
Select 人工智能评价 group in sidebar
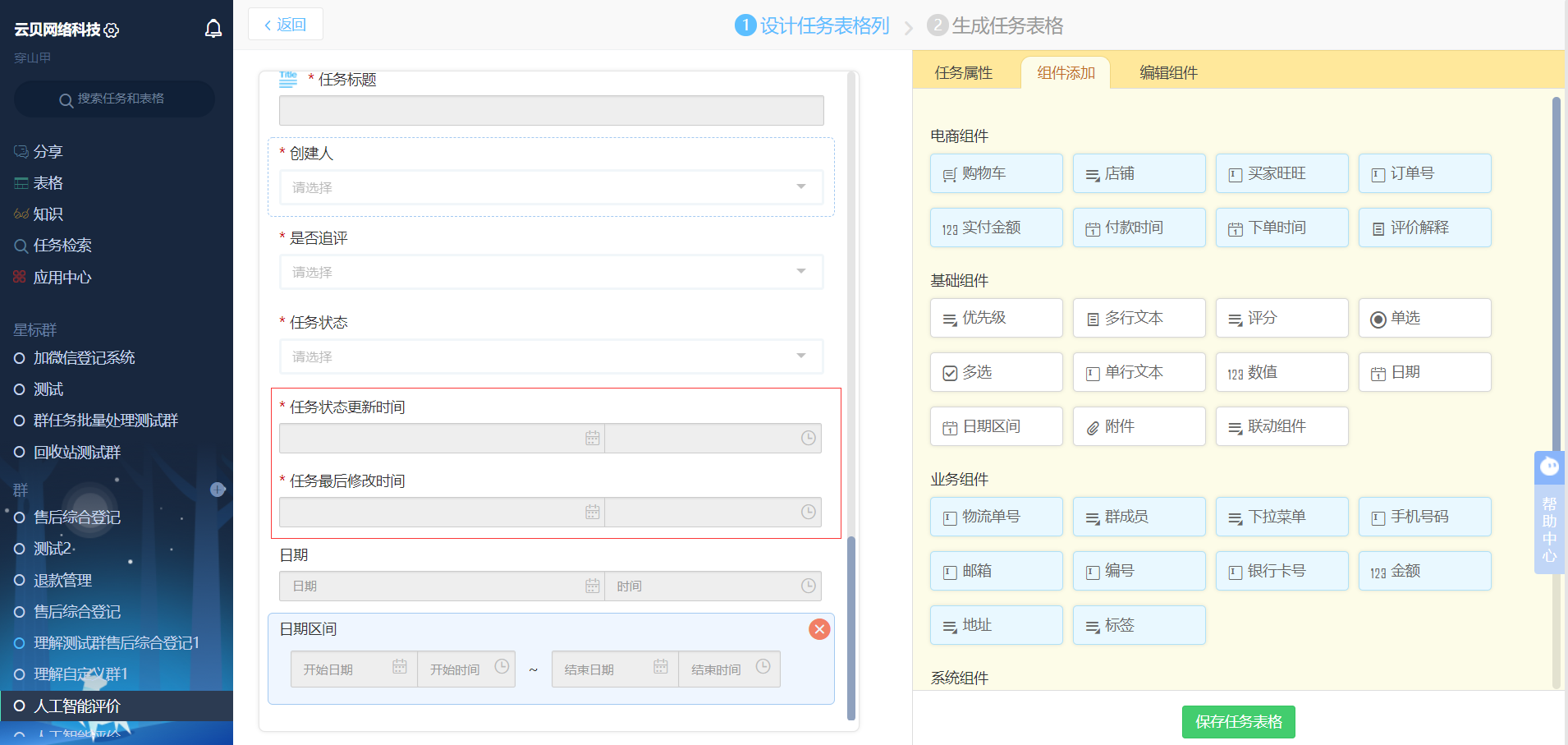click(77, 706)
